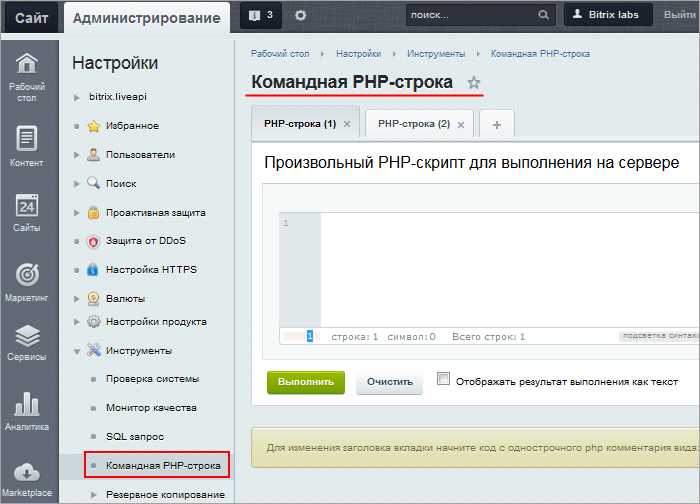Viewport: 700px width, 504px height.
Task: Expand the Поиск tree node
Action: click(76, 183)
